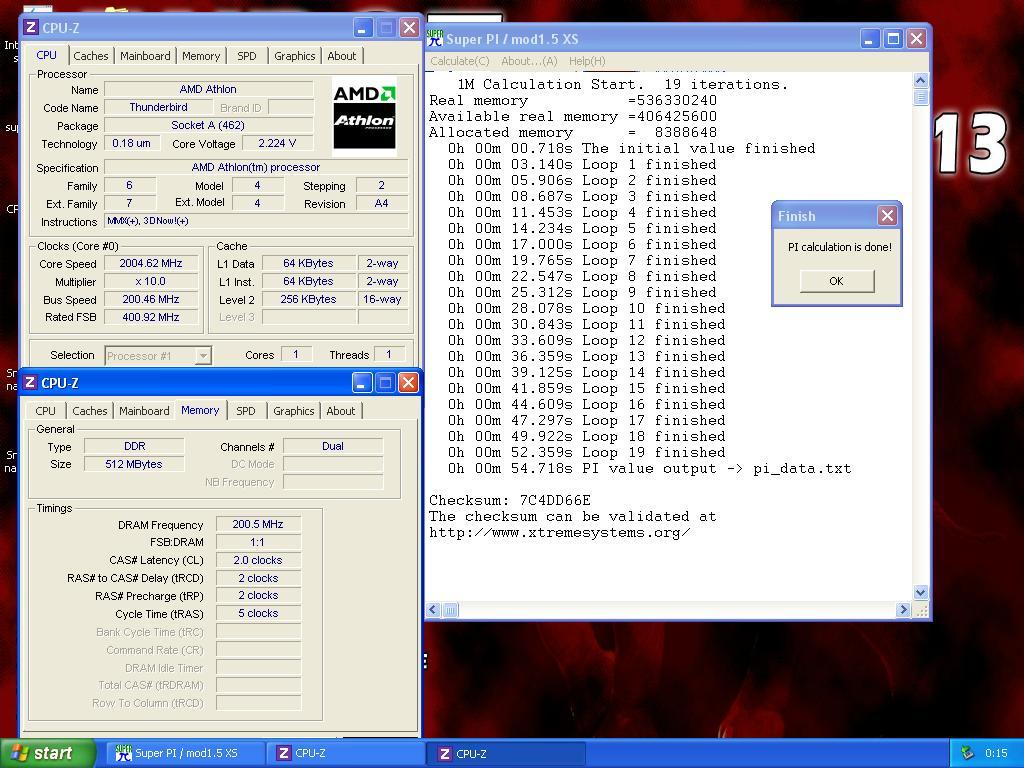
Task: Click the Level 2 cache value 256 KBytes
Action: [x=308, y=299]
